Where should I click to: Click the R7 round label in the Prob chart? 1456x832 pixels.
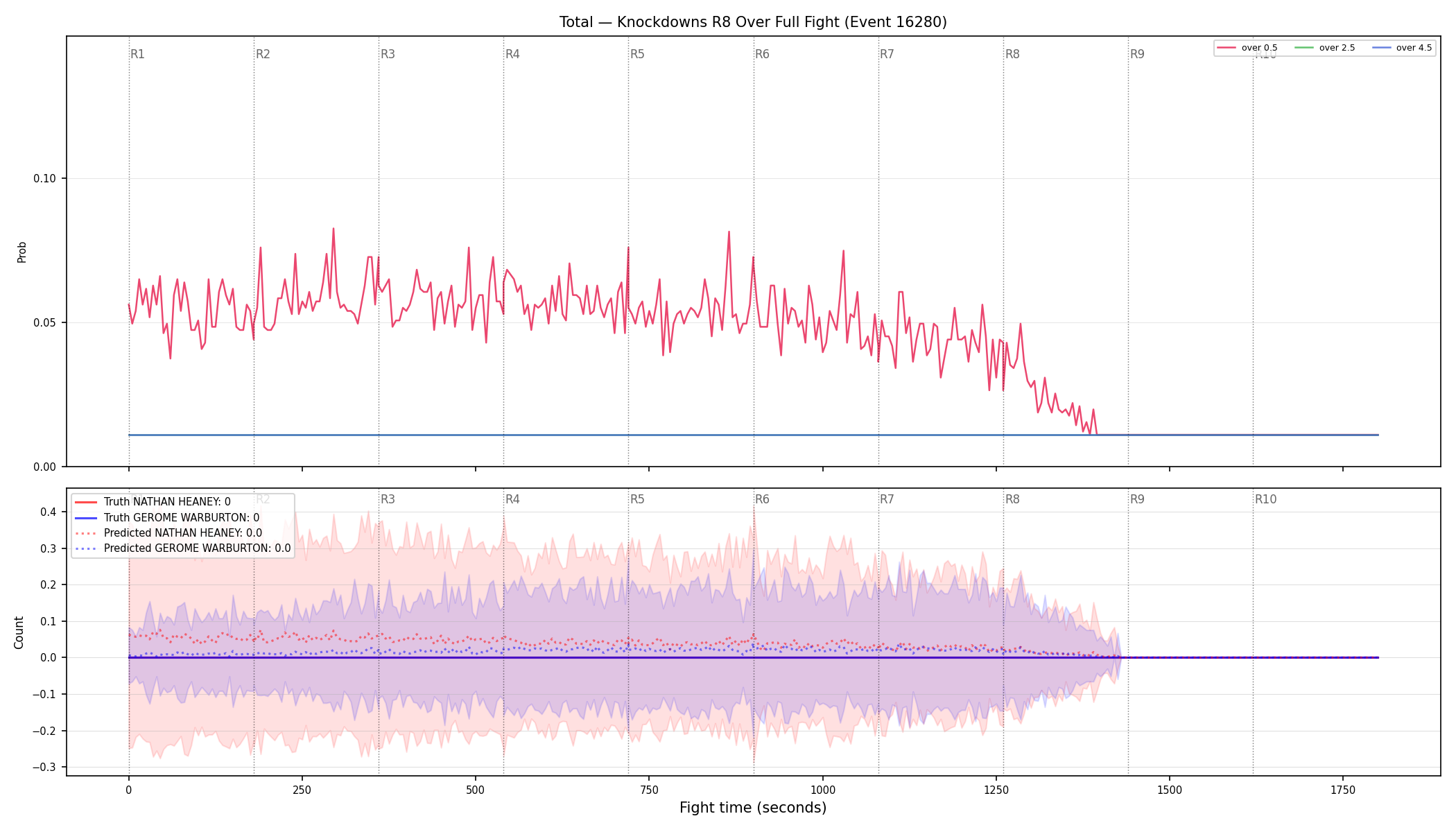click(x=887, y=54)
